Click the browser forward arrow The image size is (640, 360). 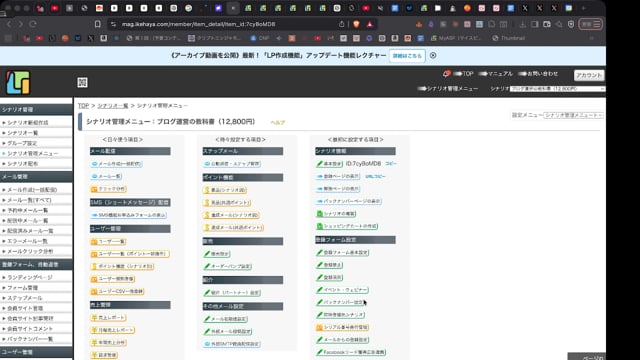pyautogui.click(x=20, y=24)
